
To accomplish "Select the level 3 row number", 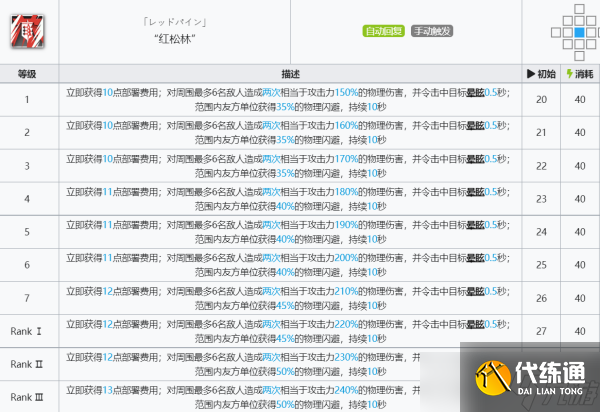I will click(27, 166).
